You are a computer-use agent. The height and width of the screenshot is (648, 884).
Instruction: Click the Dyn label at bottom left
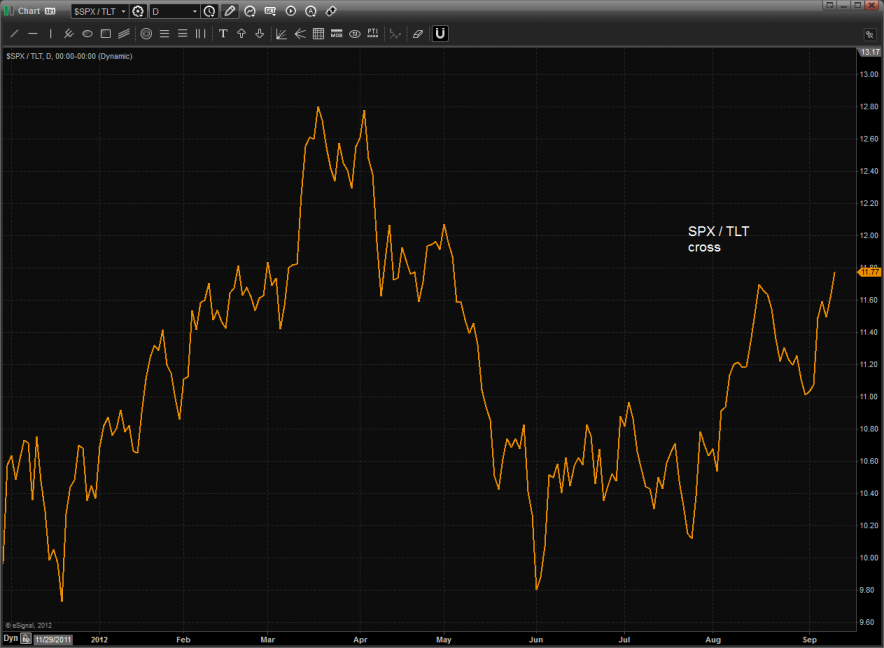pos(11,638)
